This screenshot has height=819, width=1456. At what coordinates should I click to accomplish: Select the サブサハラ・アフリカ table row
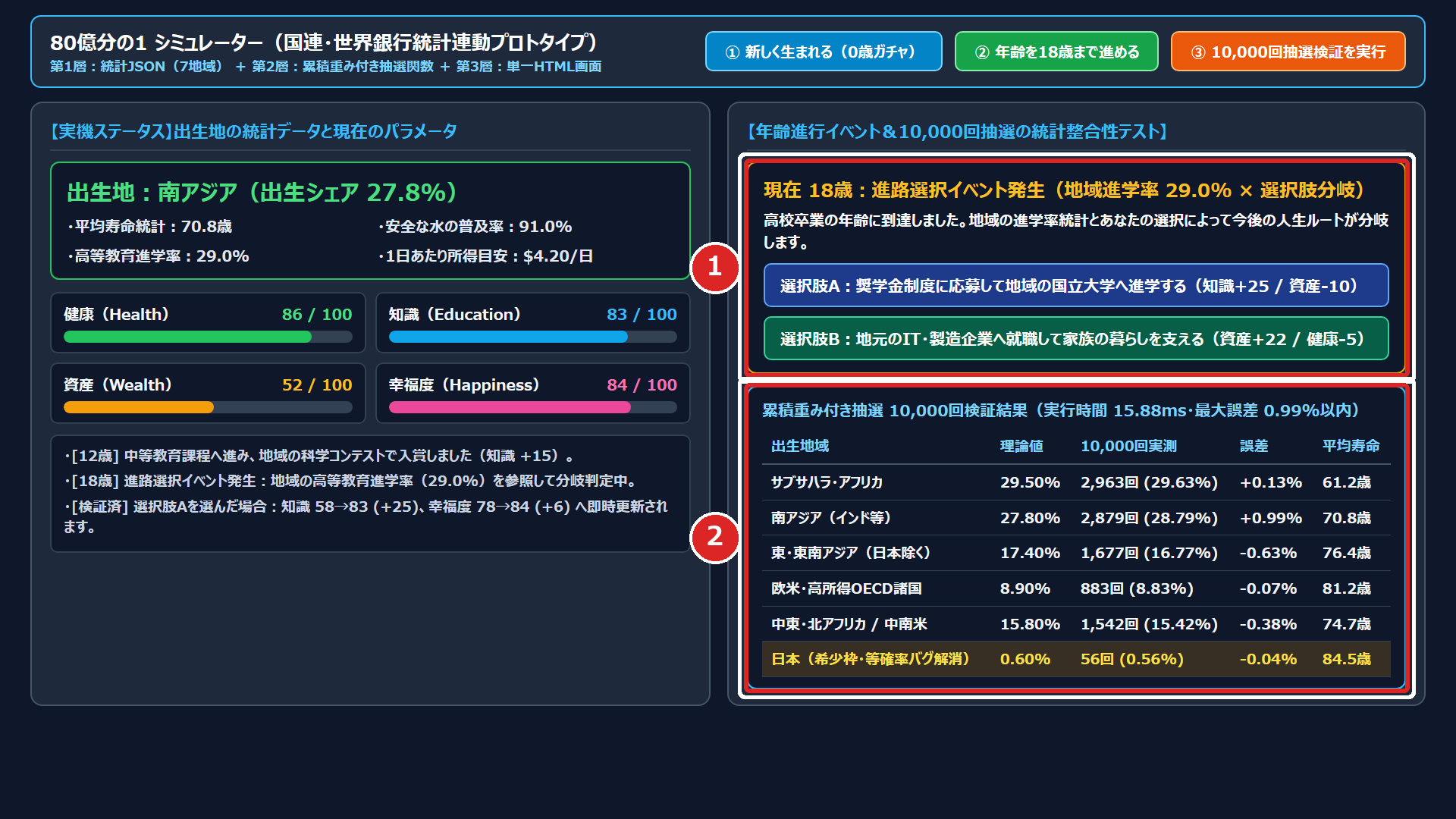click(x=1076, y=482)
